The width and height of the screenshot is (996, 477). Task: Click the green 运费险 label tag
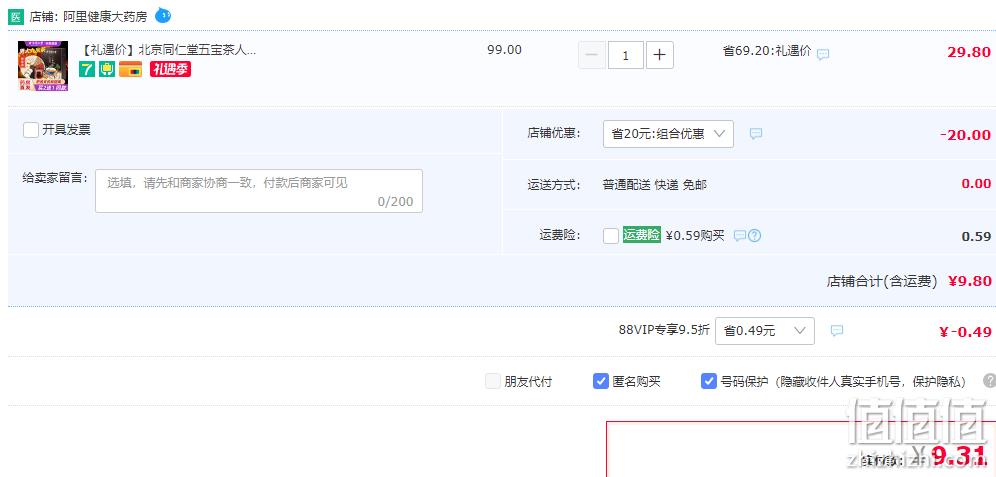pyautogui.click(x=642, y=234)
